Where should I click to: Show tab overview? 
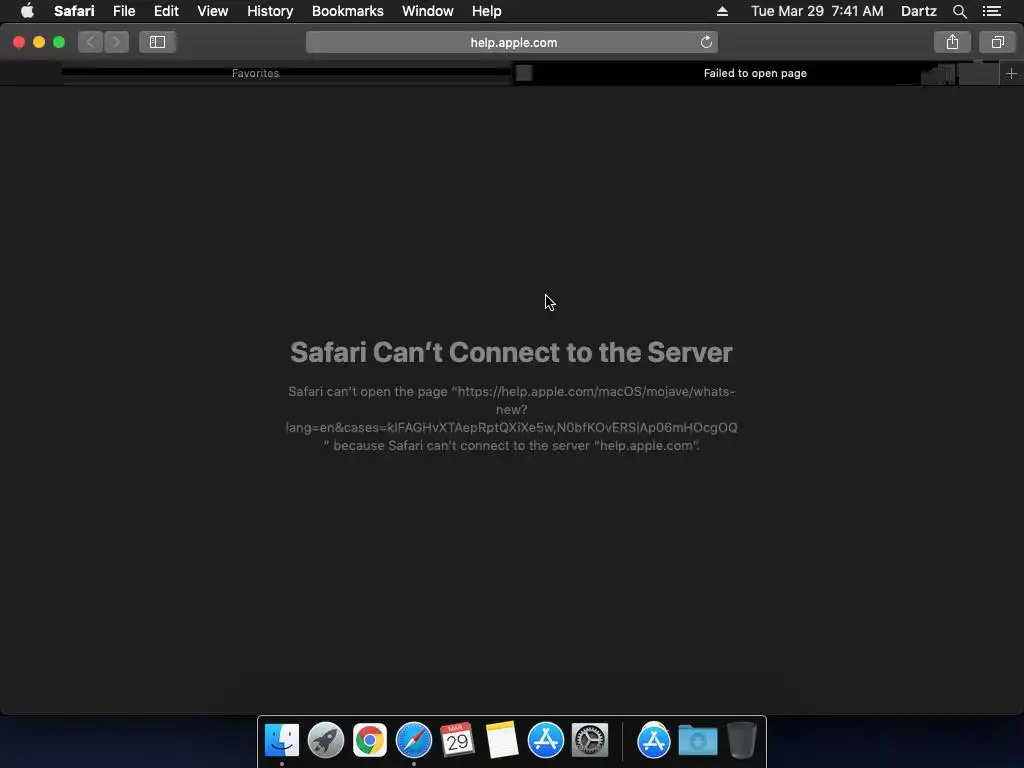click(x=997, y=42)
